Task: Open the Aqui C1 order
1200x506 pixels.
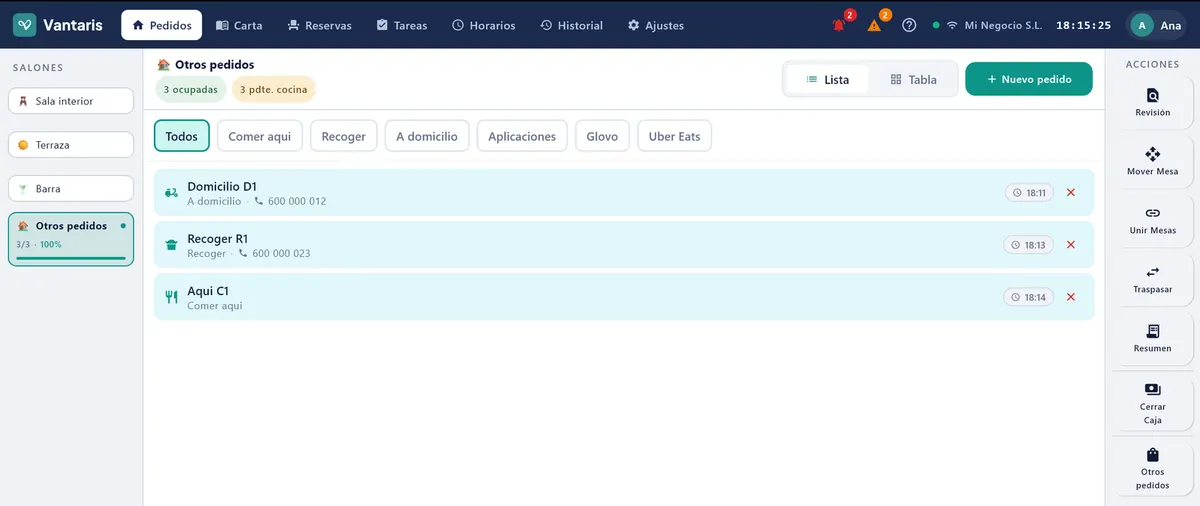Action: [624, 296]
